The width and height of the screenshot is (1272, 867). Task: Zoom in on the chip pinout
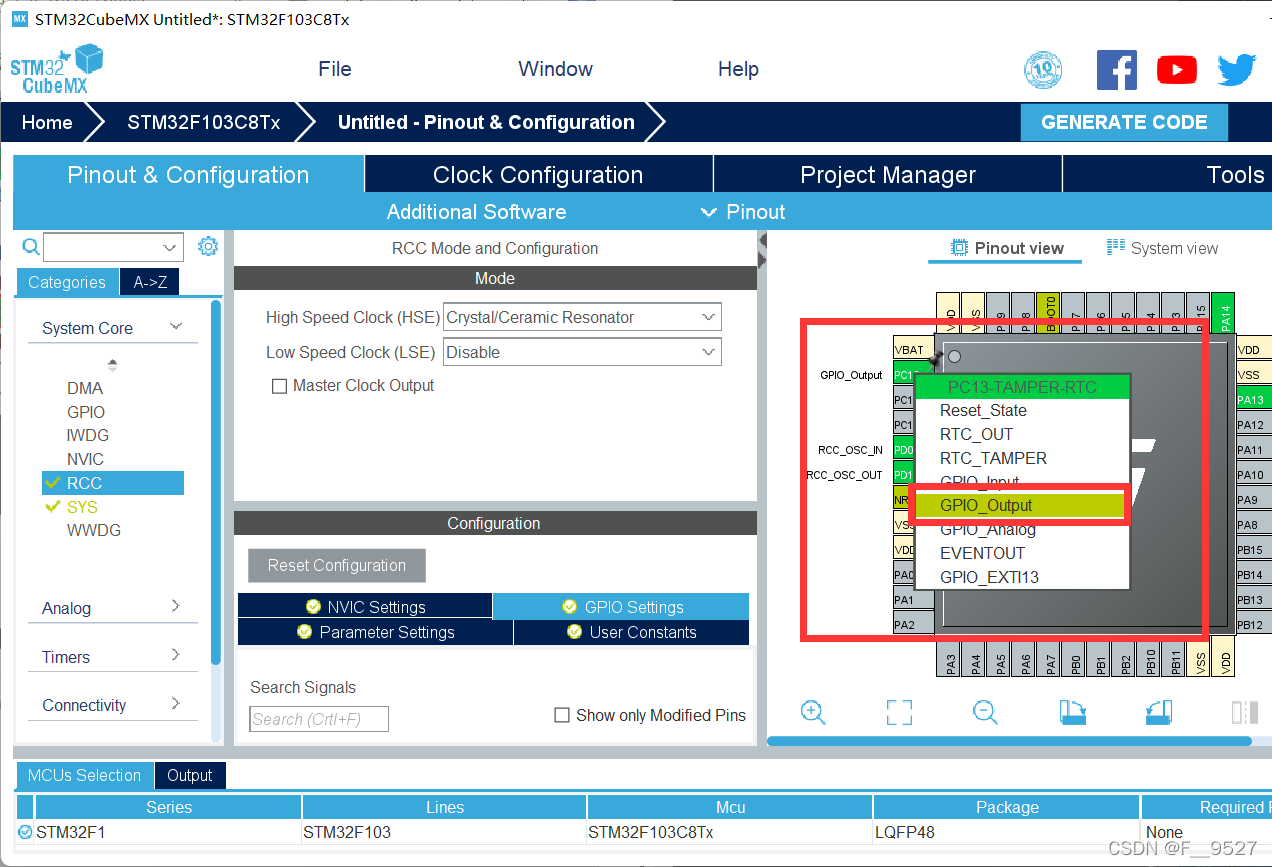(x=813, y=712)
